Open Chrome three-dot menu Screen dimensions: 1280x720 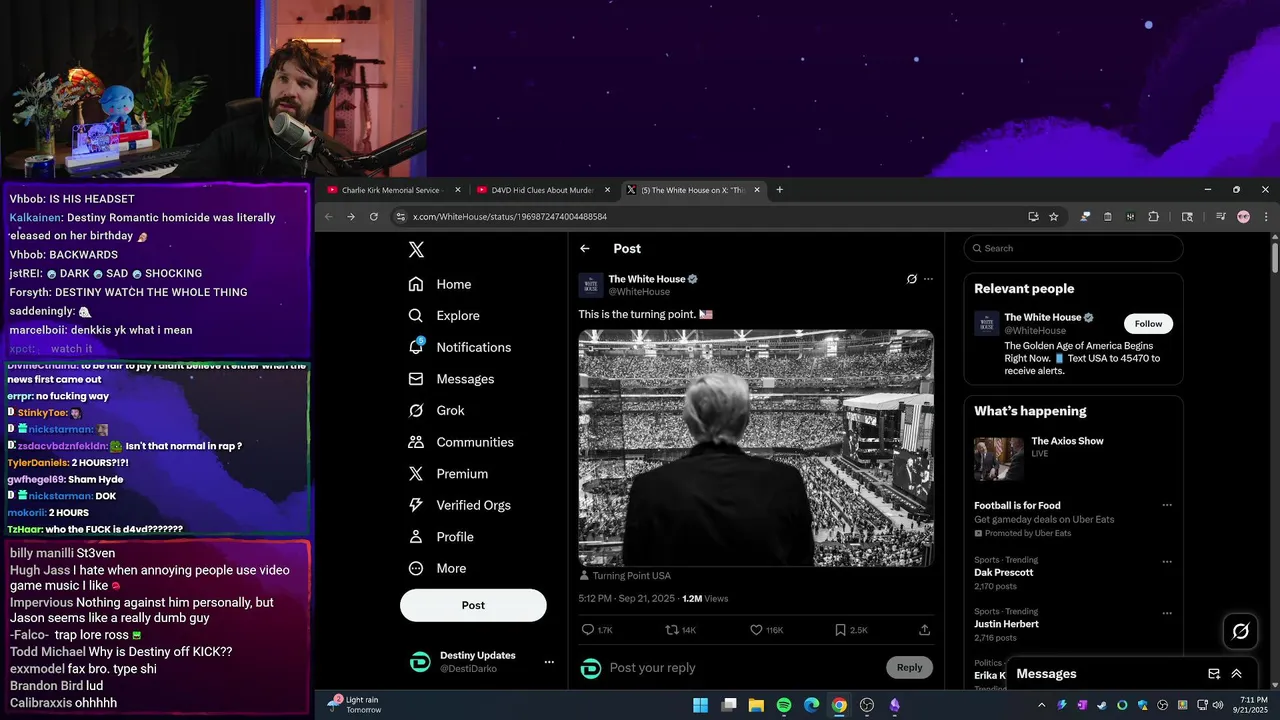pos(1266,216)
